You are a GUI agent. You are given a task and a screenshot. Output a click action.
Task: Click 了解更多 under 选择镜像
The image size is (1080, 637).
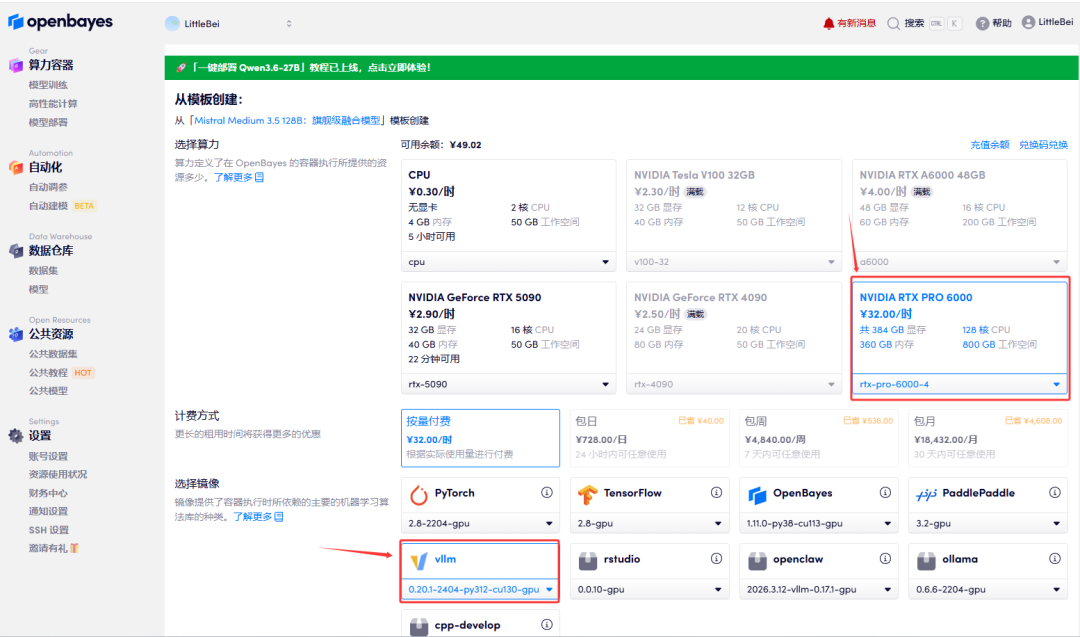click(258, 517)
